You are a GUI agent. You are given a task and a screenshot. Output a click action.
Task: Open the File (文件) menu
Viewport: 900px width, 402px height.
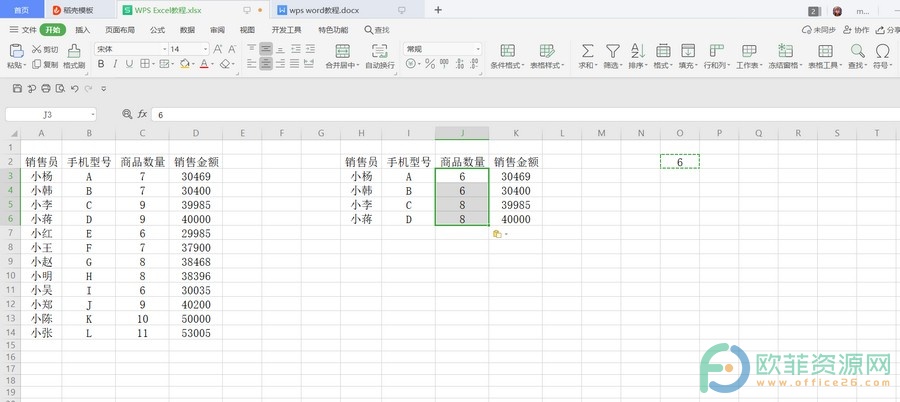point(23,30)
